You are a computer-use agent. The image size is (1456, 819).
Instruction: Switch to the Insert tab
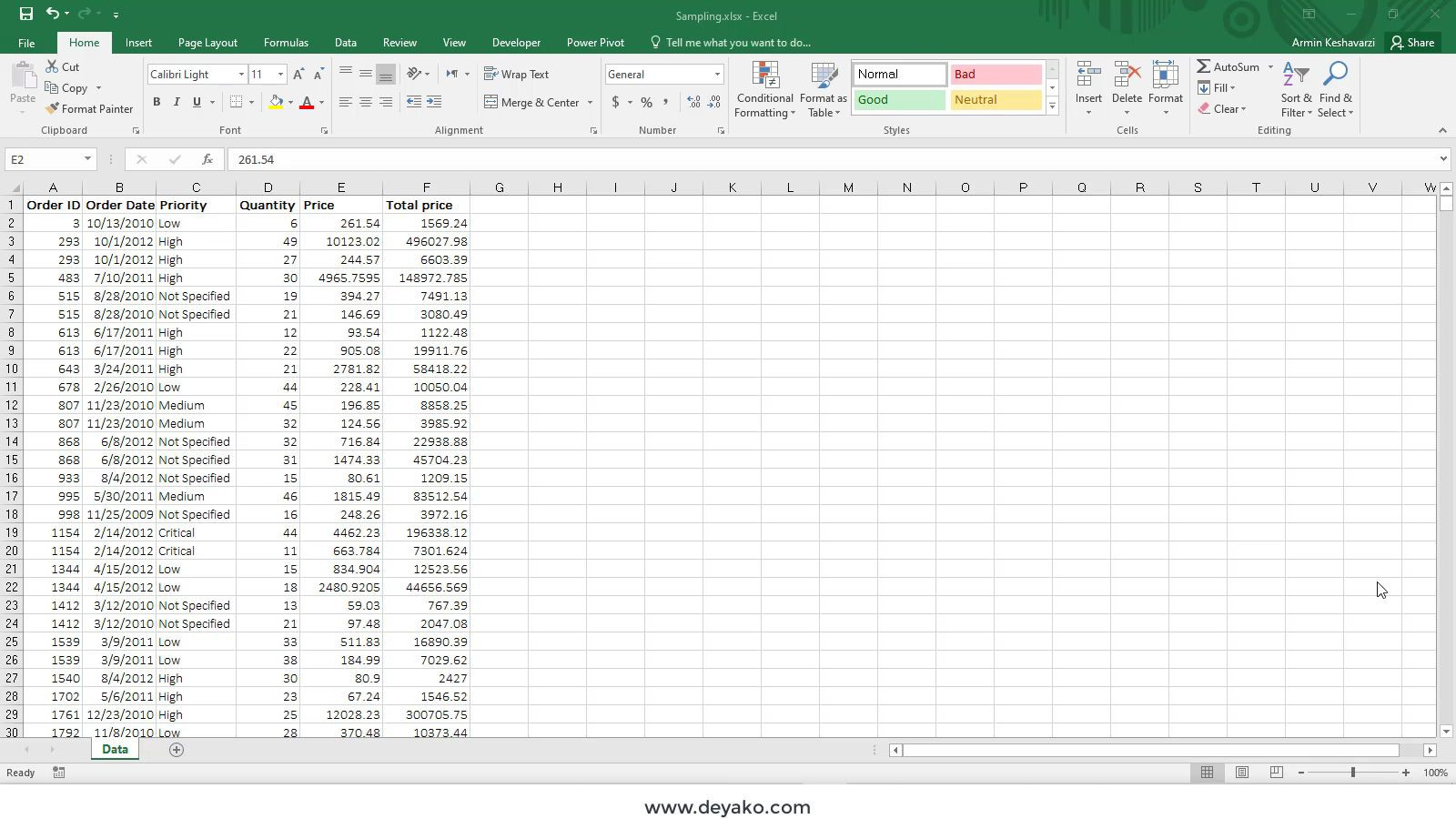[x=138, y=43]
